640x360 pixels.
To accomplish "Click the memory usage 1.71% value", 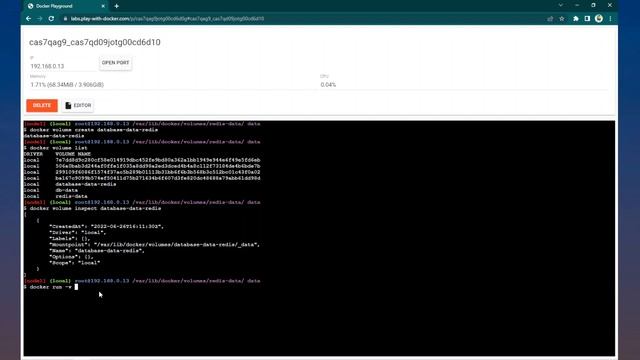I will pos(67,85).
